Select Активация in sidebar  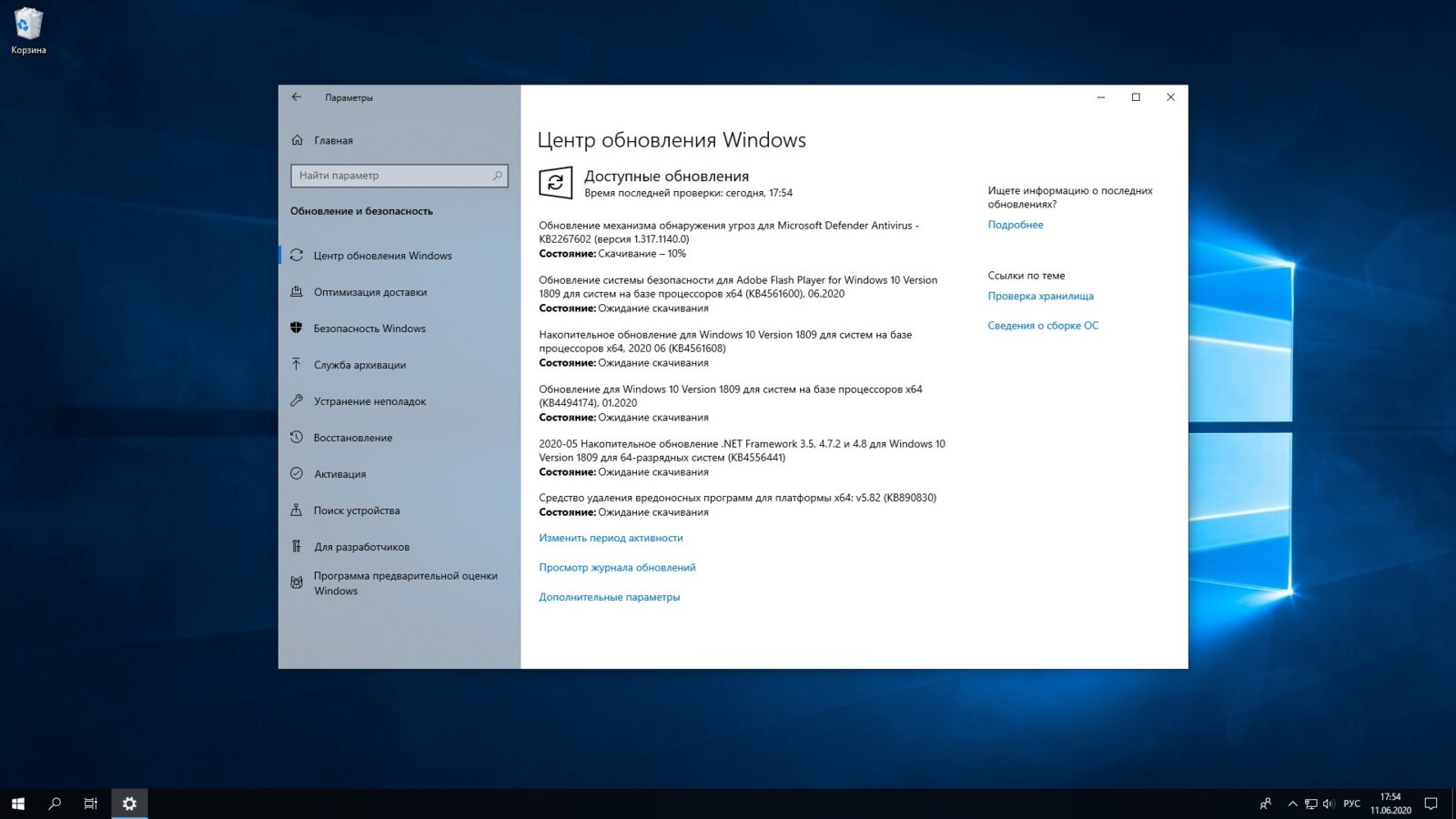point(399,474)
